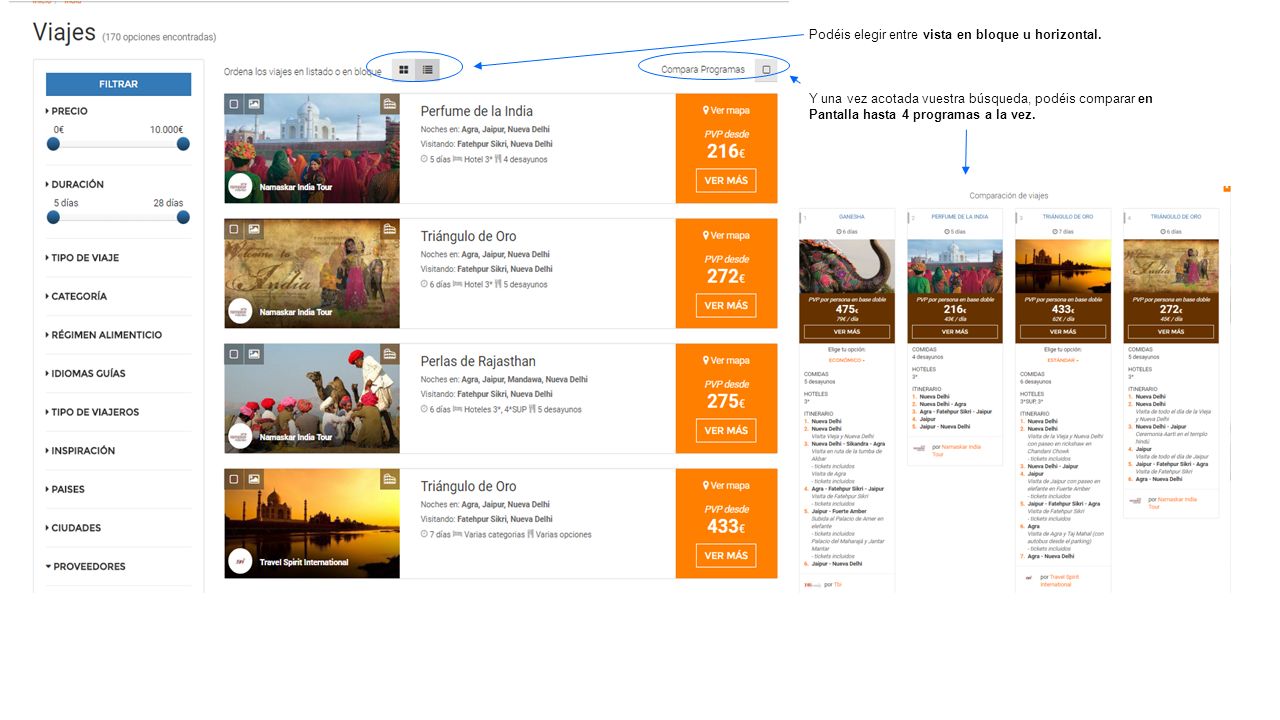Open Ver mapa for 272€ Triángulo de Oro
Viewport: 1280px width, 720px height.
[x=726, y=236]
